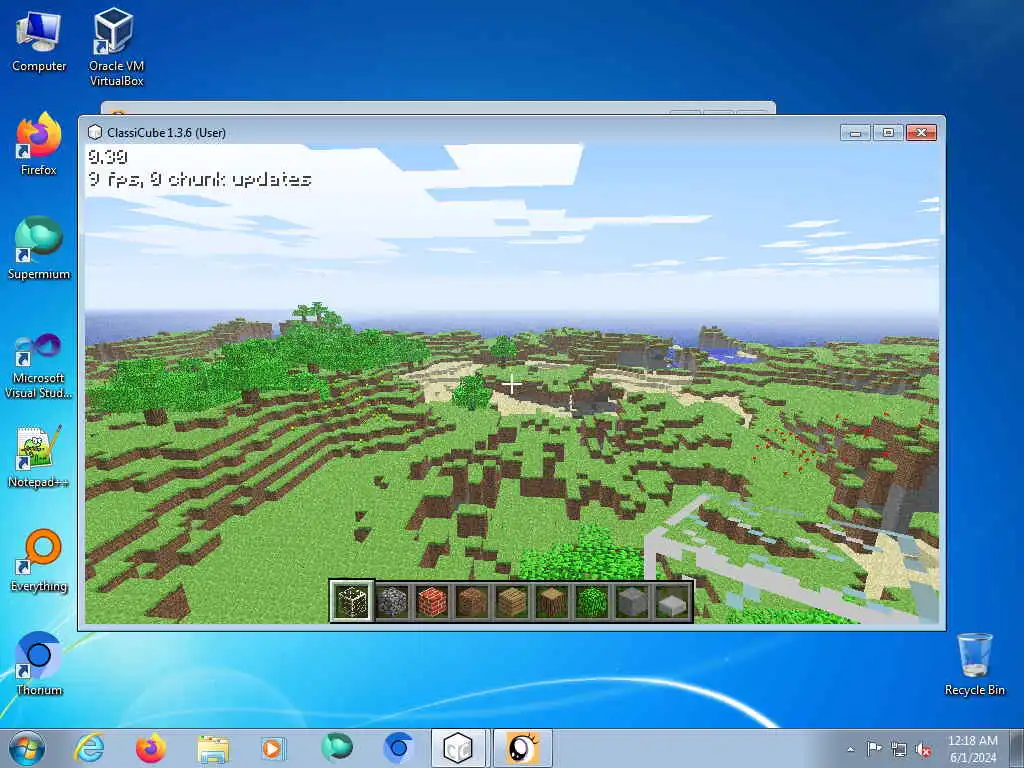Open the Action Center flag in the tray

click(x=874, y=749)
